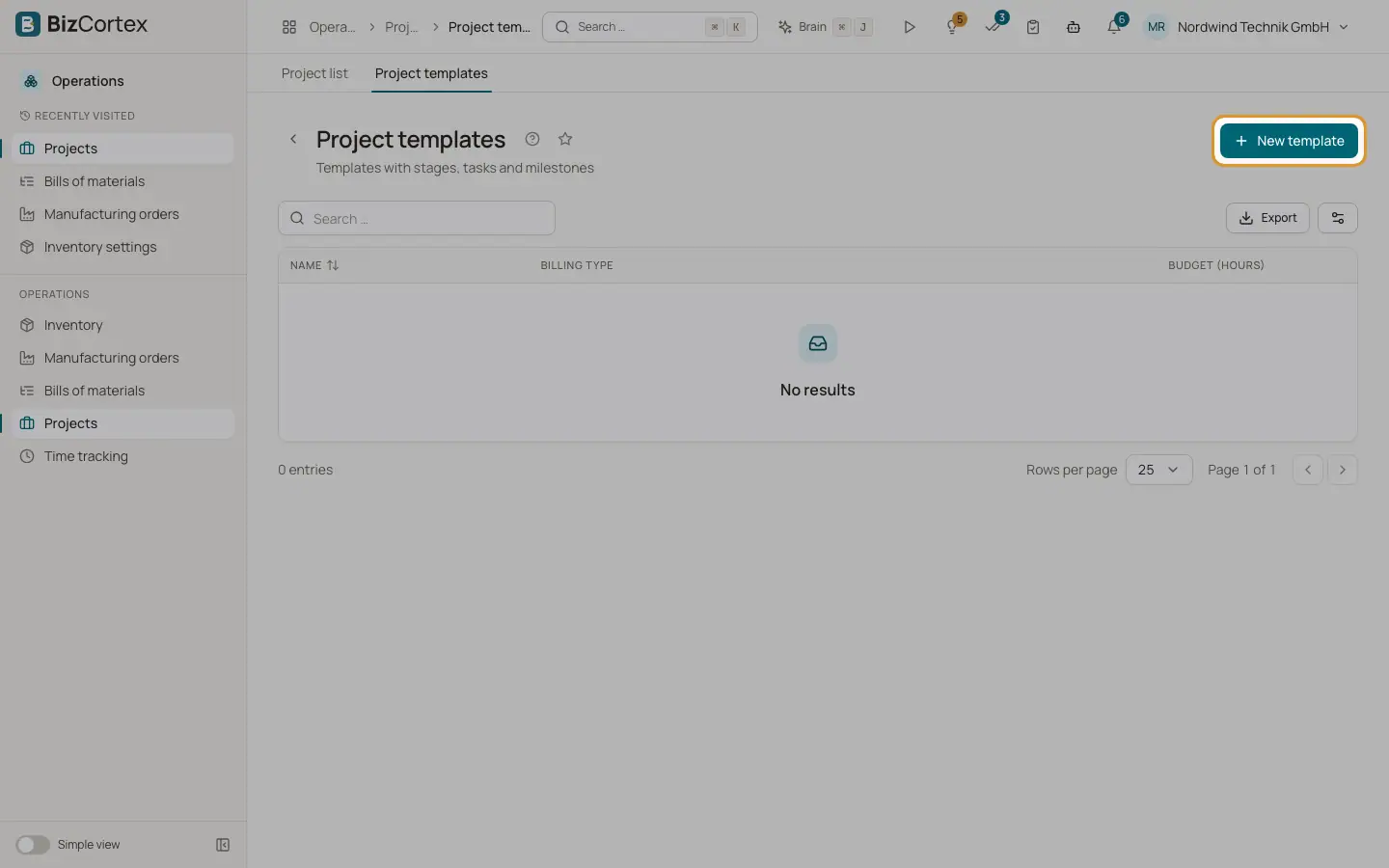Switch to the Project list tab
This screenshot has width=1389, height=868.
(x=314, y=73)
